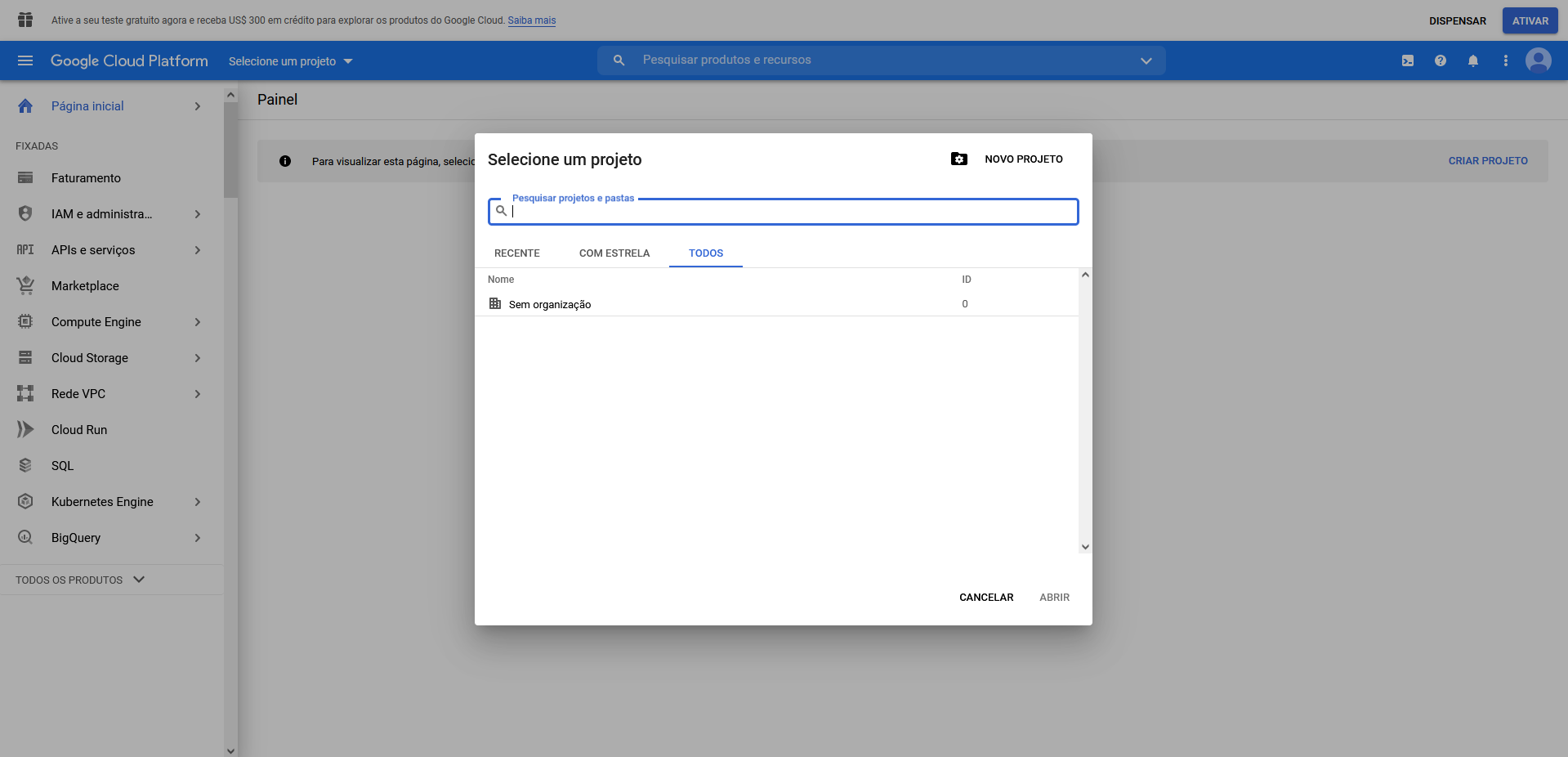Viewport: 1568px width, 757px height.
Task: Focus the 'Pesquisar projetos e pastas' field
Action: pos(793,212)
